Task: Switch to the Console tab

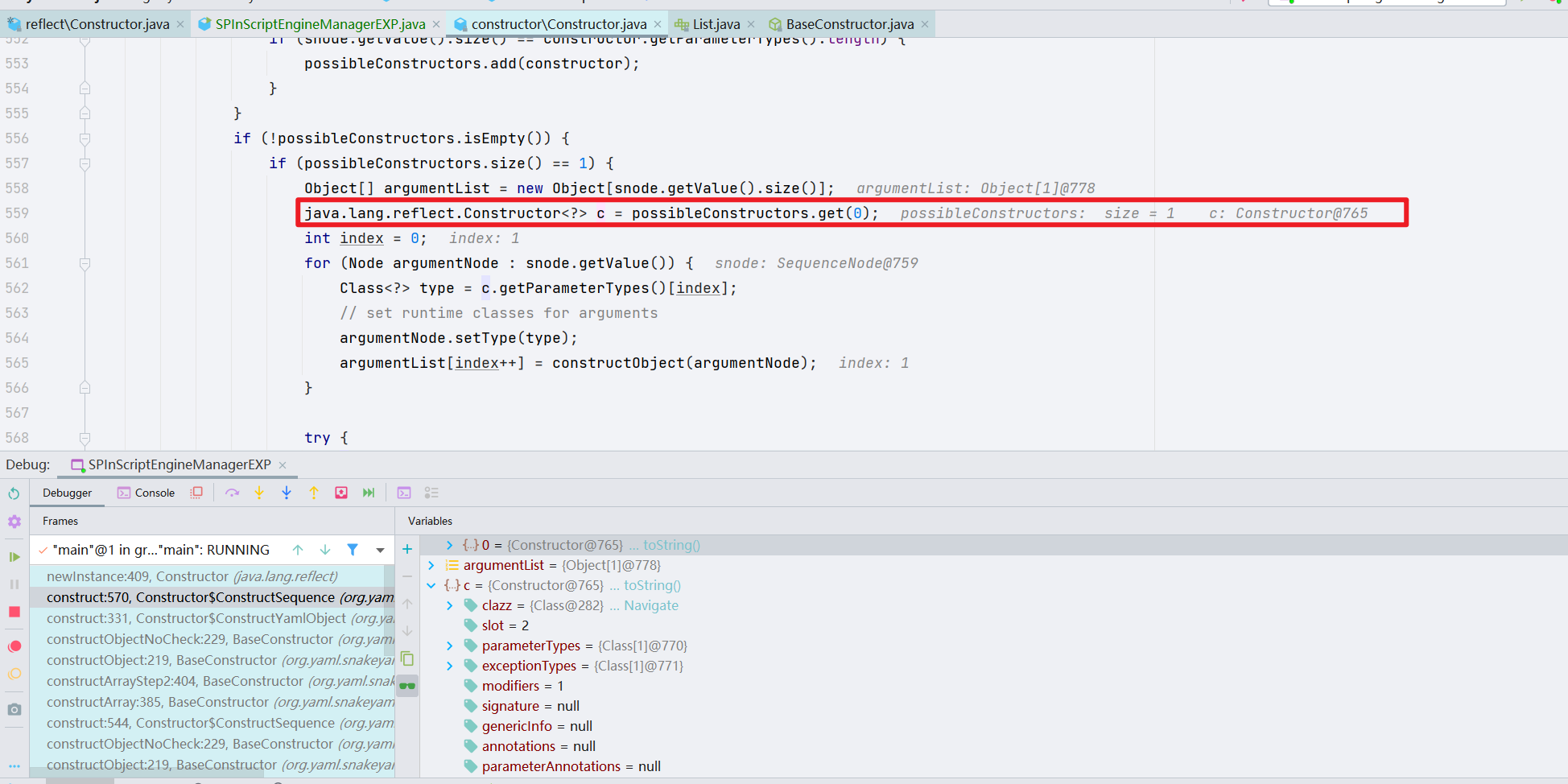Action: (155, 492)
